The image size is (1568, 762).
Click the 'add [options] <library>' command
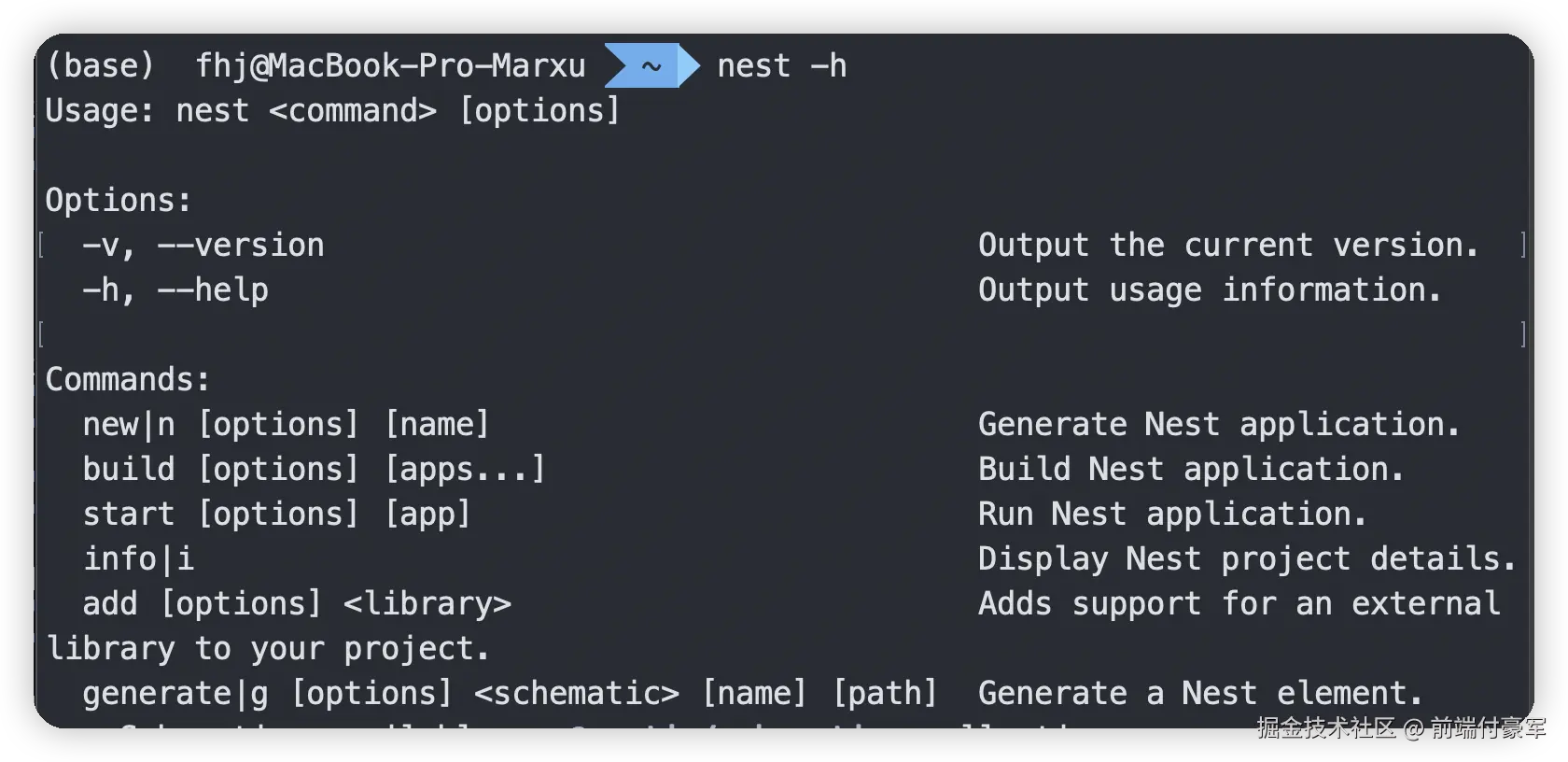point(296,604)
